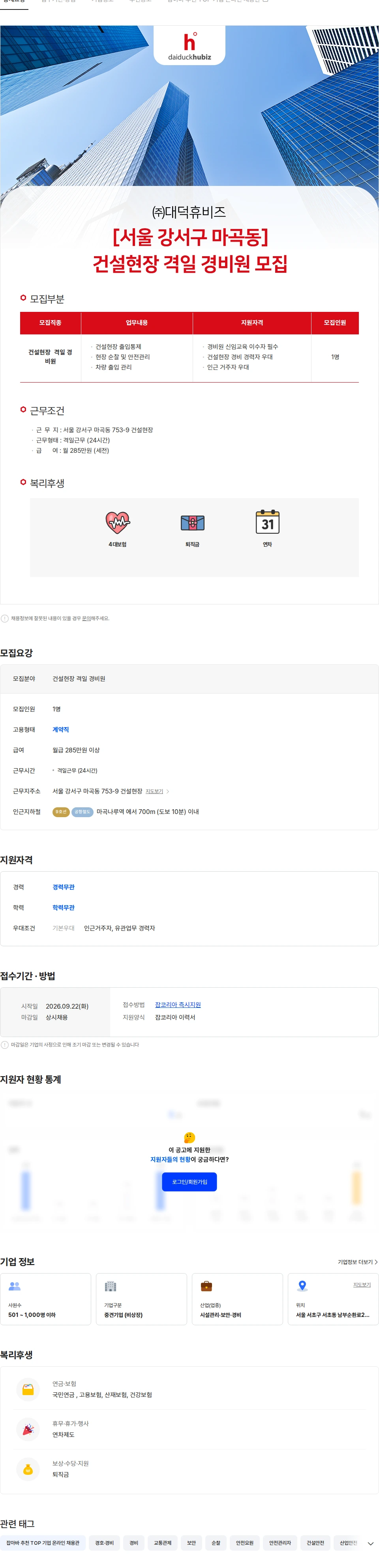
Task: Click the 2026.09.22(화) start date
Action: [x=67, y=1006]
